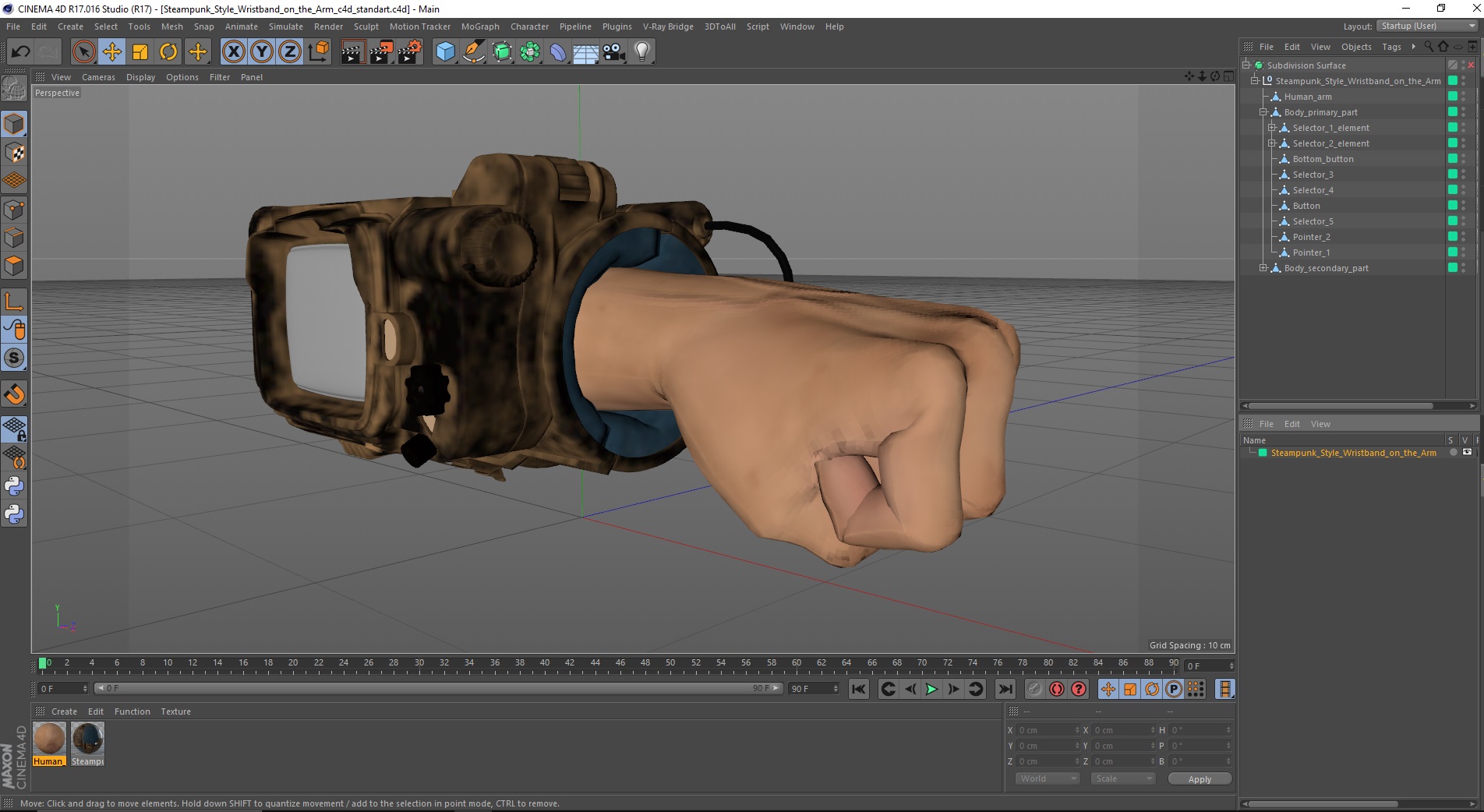The width and height of the screenshot is (1484, 812).
Task: Open the MoGraph menu
Action: [479, 26]
